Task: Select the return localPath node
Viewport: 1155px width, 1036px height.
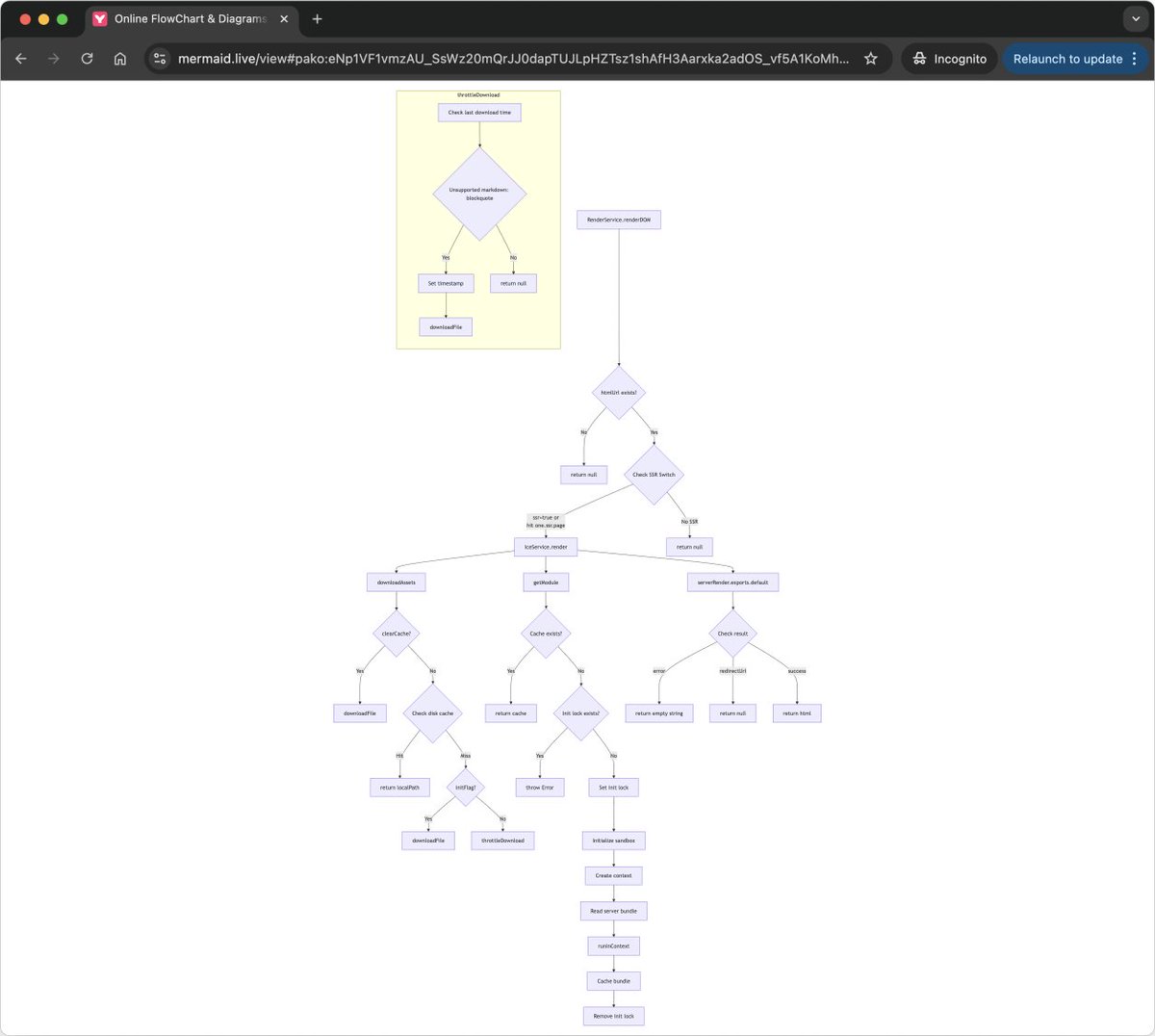Action: 399,788
